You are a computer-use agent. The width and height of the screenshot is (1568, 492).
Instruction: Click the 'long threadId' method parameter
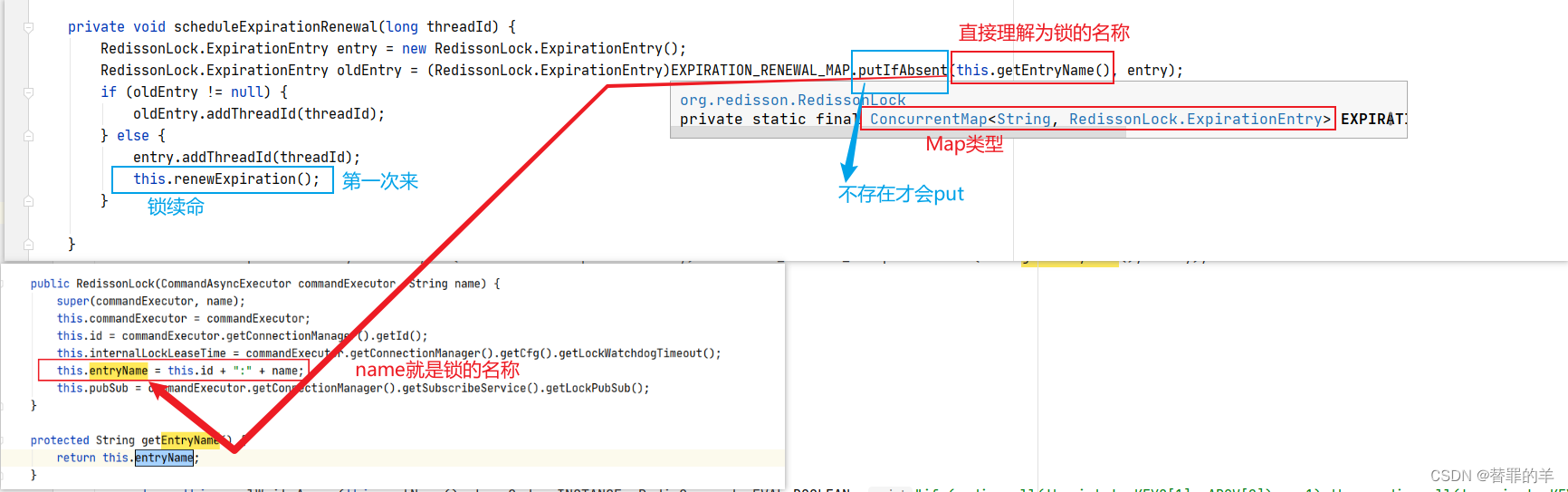click(x=442, y=27)
